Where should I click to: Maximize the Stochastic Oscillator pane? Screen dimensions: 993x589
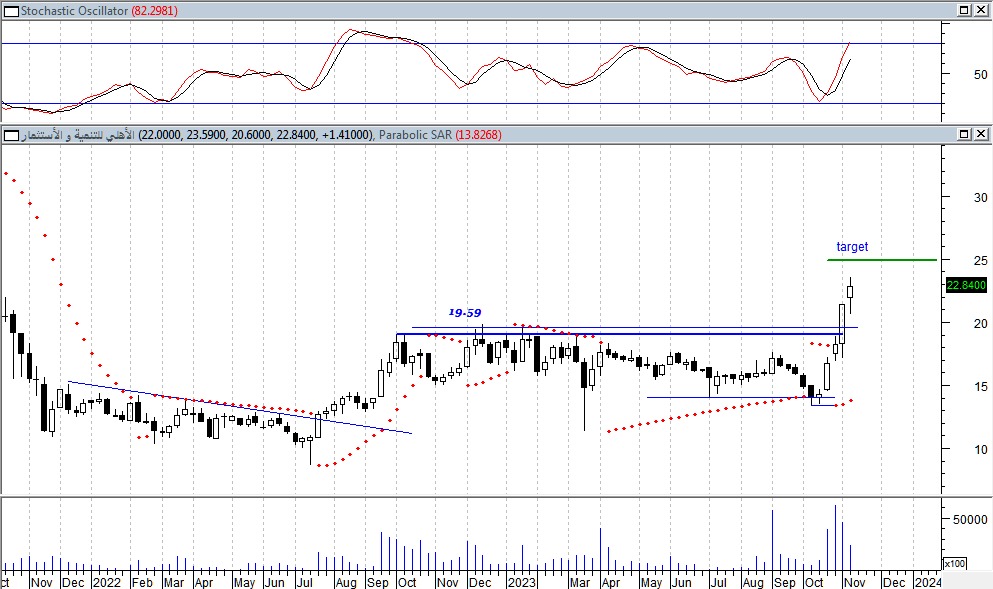[x=966, y=9]
